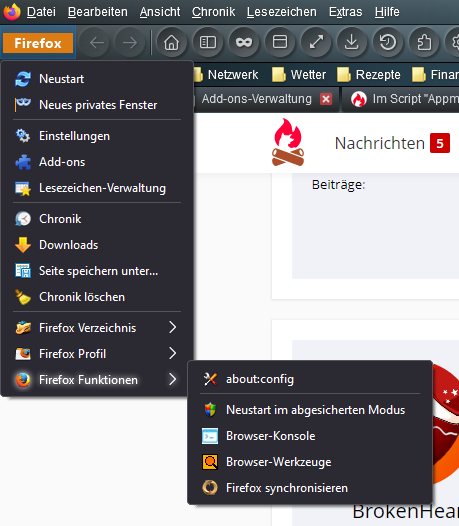Open the Lesezeichen menu
The height and width of the screenshot is (526, 459).
pyautogui.click(x=282, y=12)
